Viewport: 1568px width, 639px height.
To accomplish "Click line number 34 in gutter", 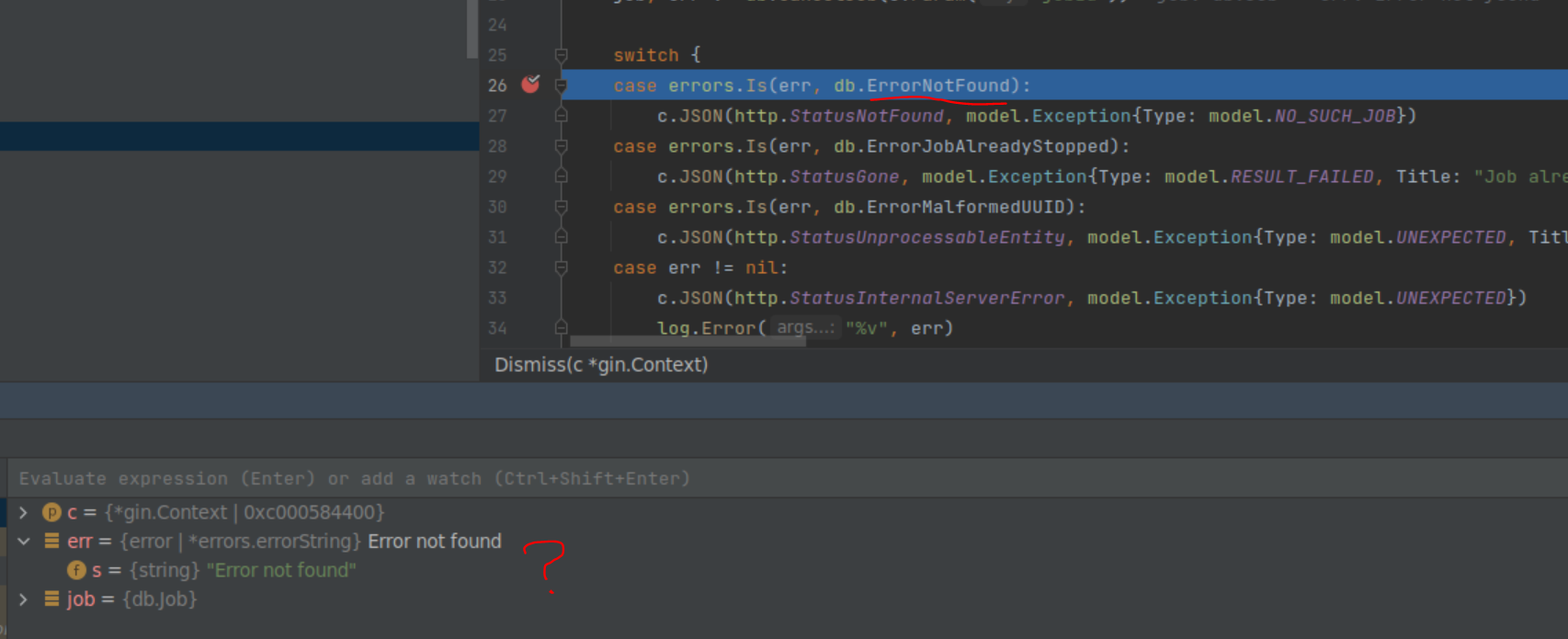I will point(497,328).
